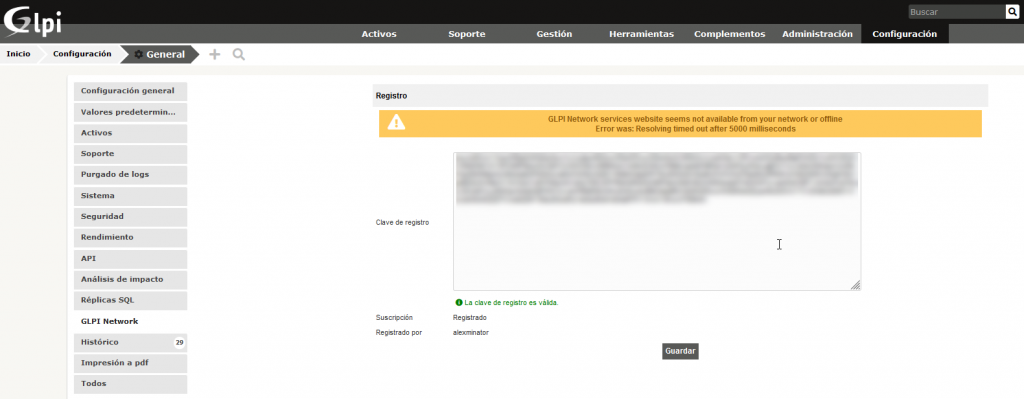This screenshot has width=1024, height=399.
Task: Click the Guardar button
Action: pos(680,351)
